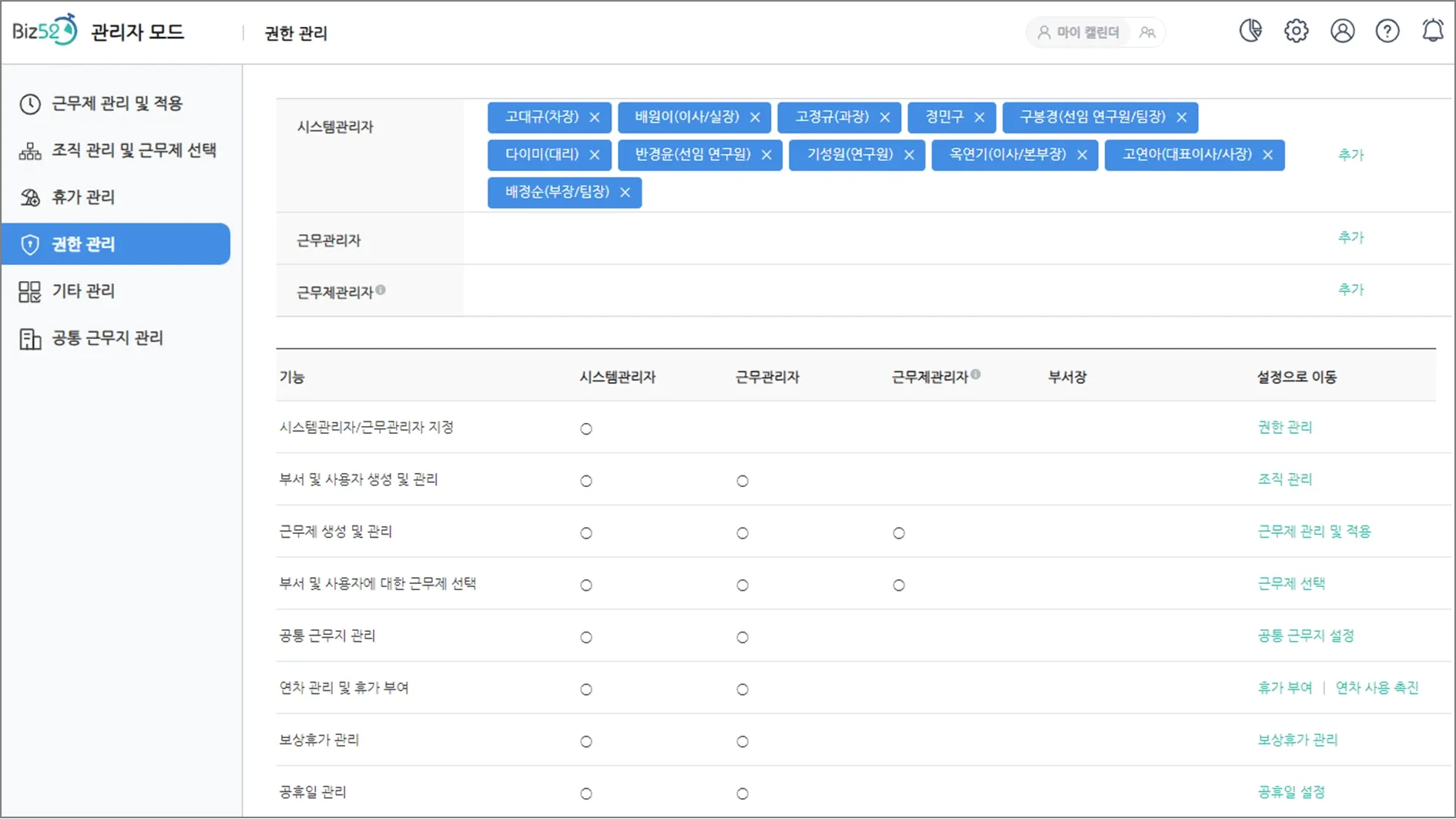1456x819 pixels.
Task: Click 시스템관리자 circle for 연차 관리 및 휴가 부여
Action: point(586,690)
